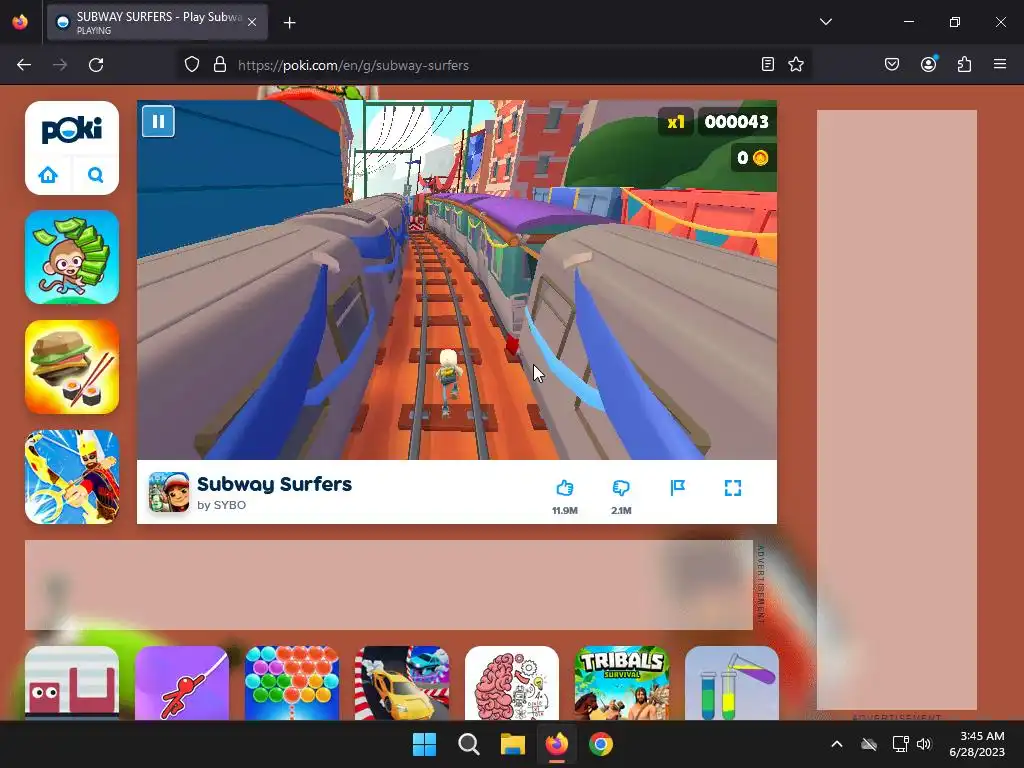Pause the Subway Surfers game
Viewport: 1024px width, 768px height.
click(158, 121)
